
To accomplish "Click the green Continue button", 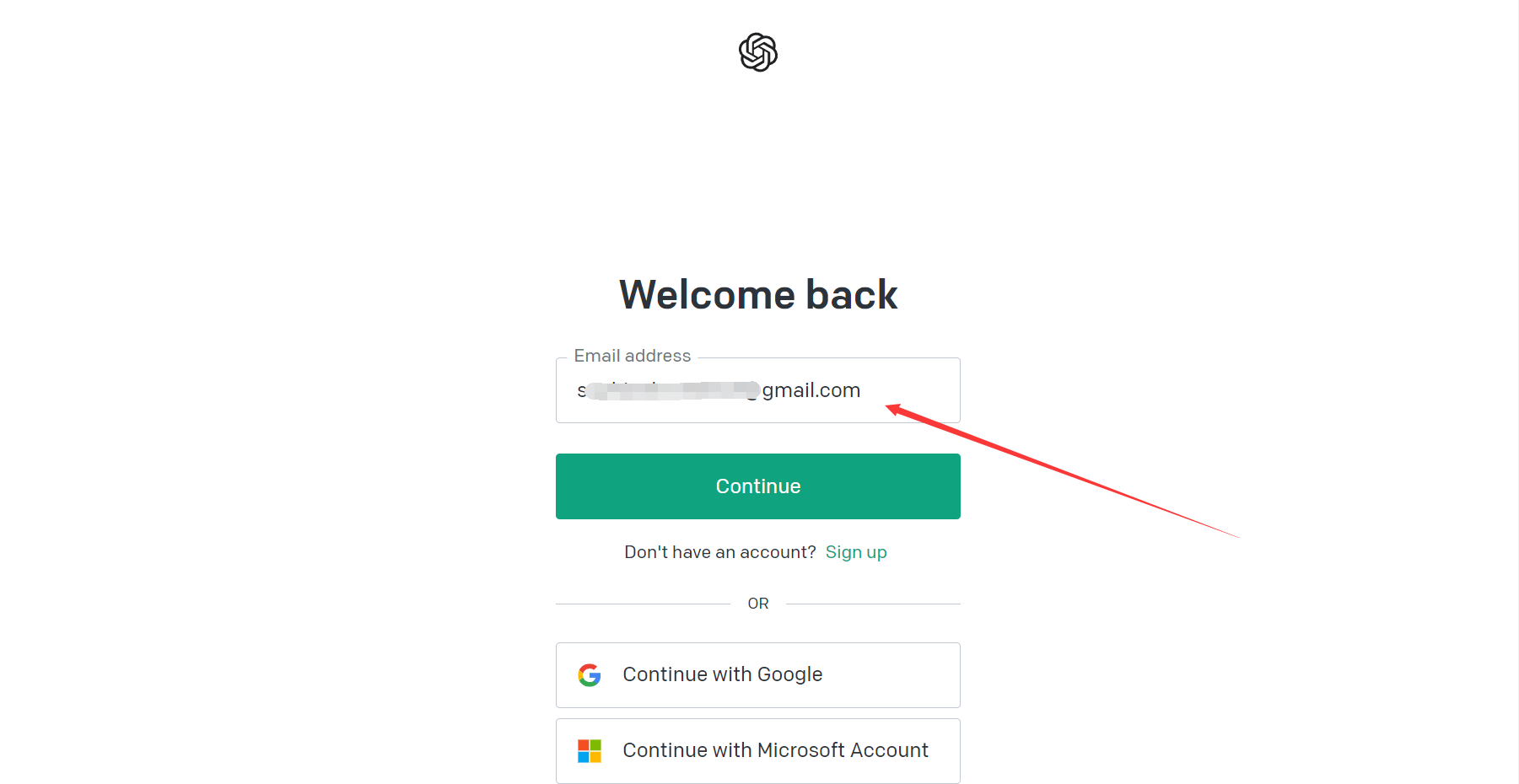I will click(x=757, y=486).
